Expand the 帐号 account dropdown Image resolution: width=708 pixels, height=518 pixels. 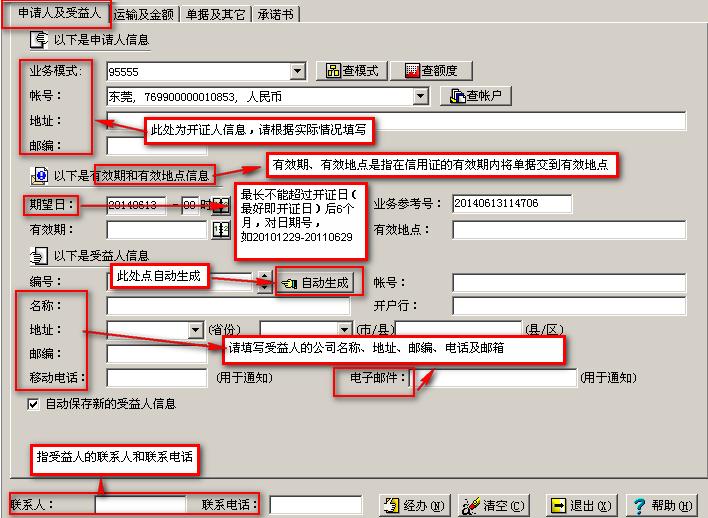pos(420,97)
